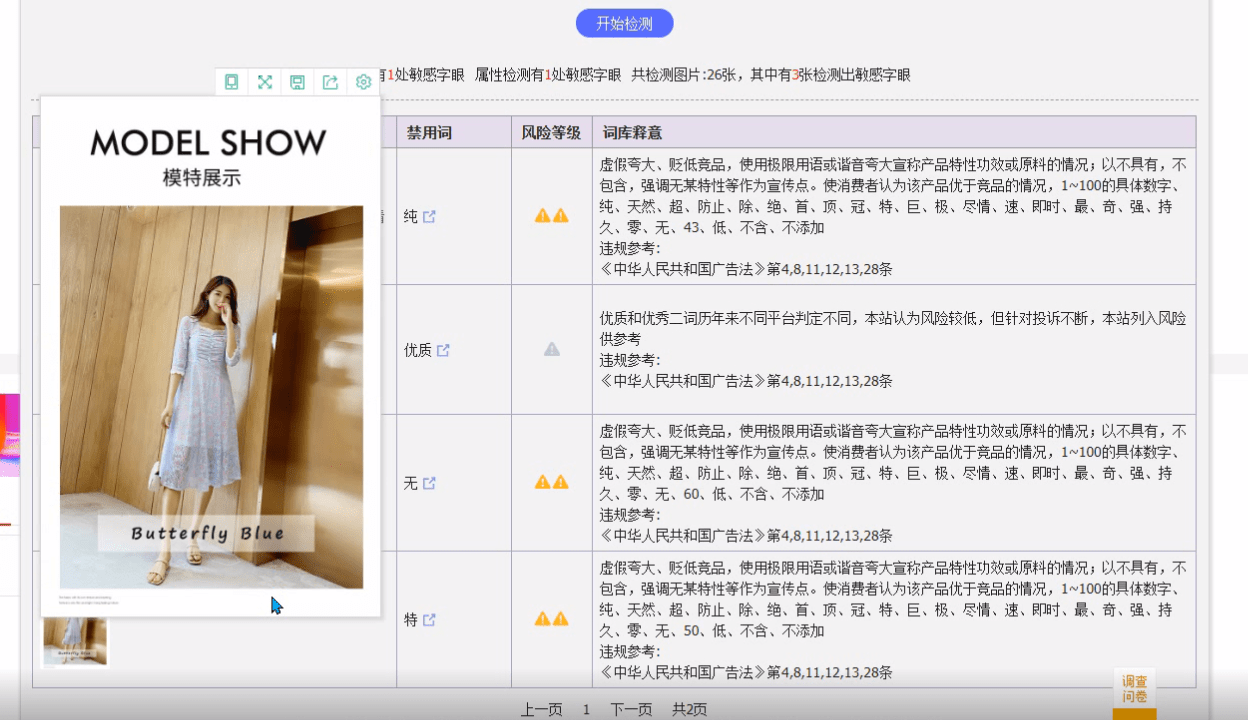Click double warning icon in 纯 row
This screenshot has width=1248, height=720.
tap(551, 216)
